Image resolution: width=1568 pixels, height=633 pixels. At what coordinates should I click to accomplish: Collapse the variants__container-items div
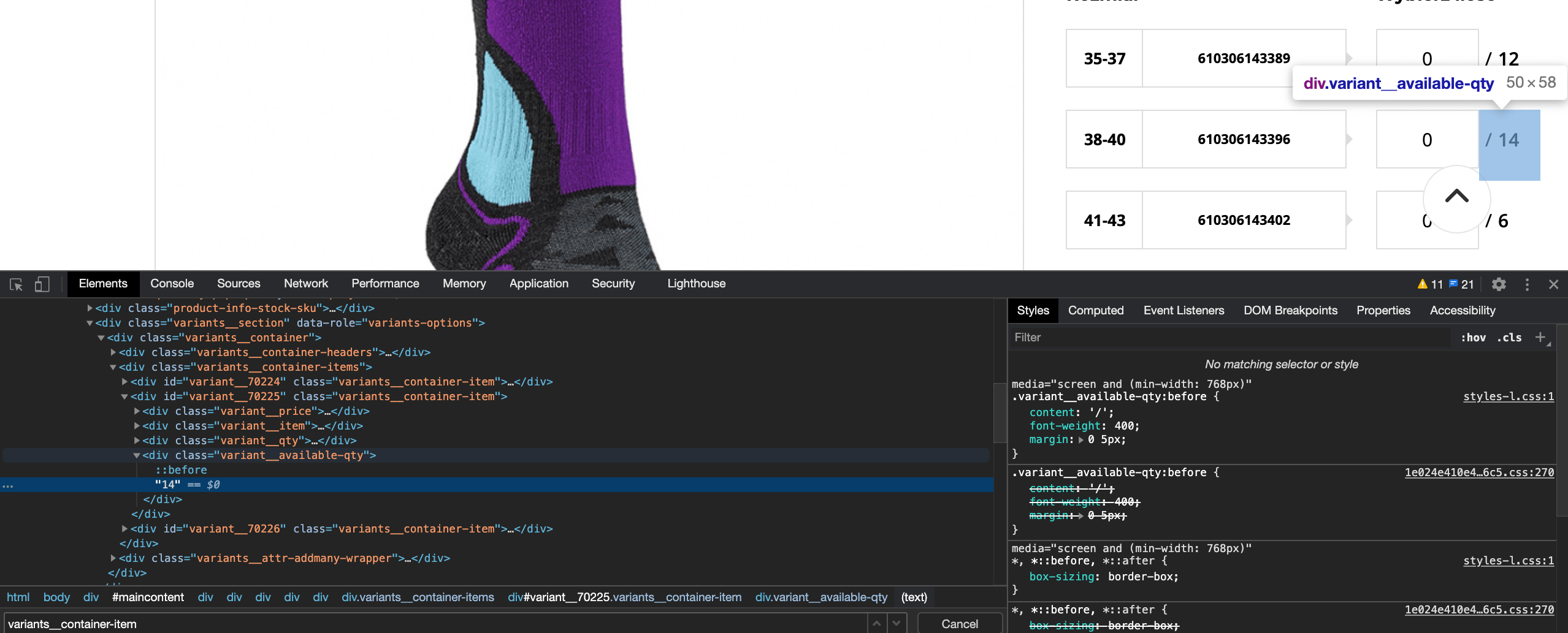click(113, 367)
